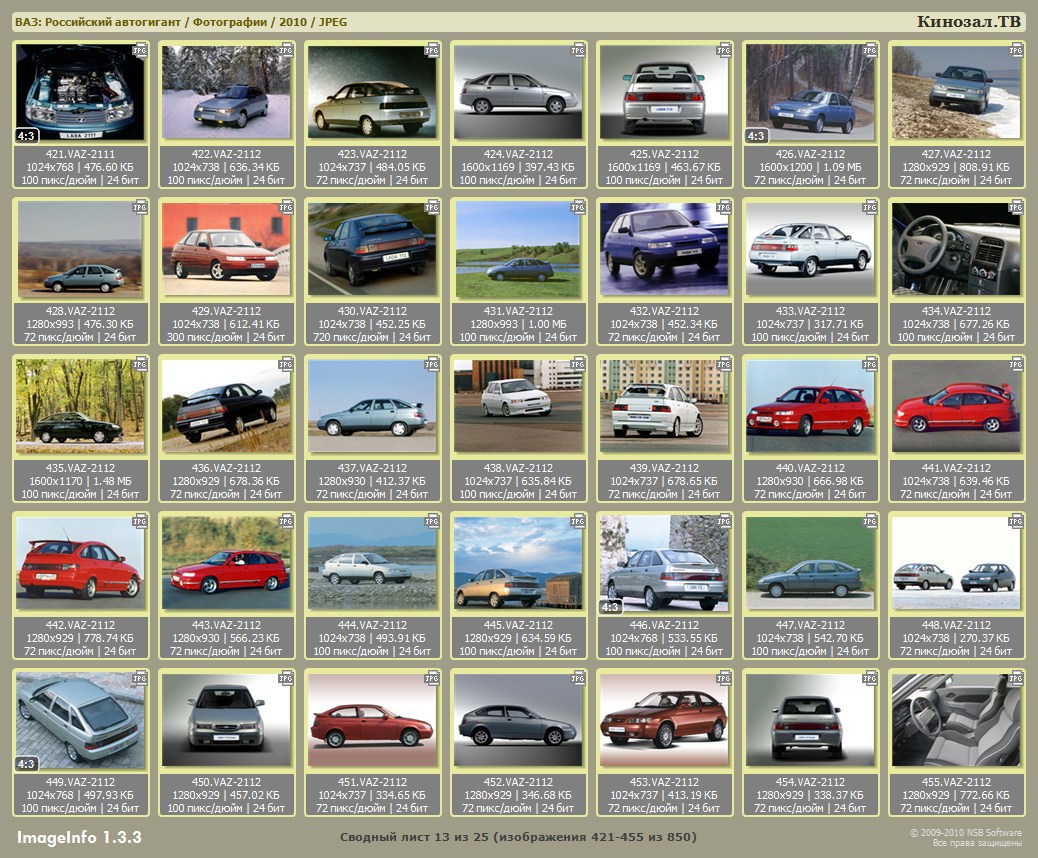Click the 431.VAZ-2112 file name caption
This screenshot has height=858, width=1038.
tap(518, 311)
